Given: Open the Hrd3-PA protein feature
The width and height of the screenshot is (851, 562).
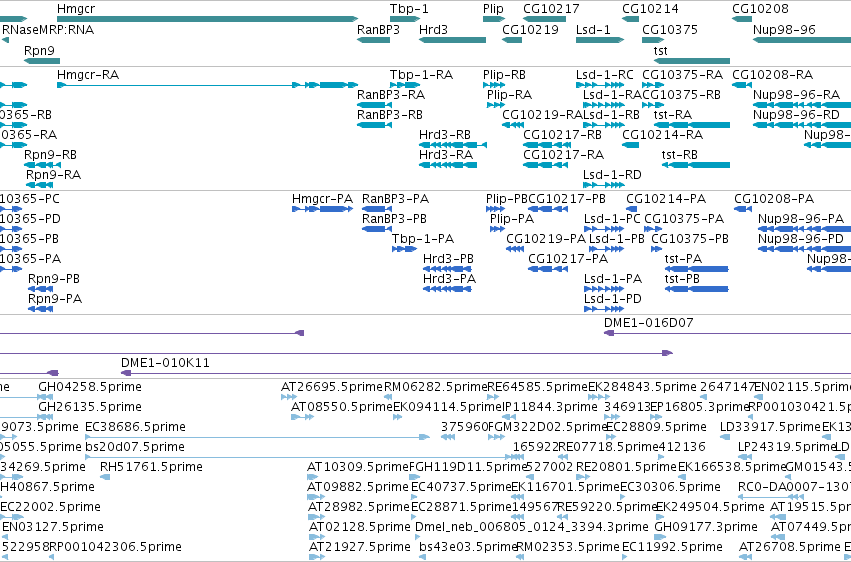Looking at the screenshot, I should pos(447,289).
